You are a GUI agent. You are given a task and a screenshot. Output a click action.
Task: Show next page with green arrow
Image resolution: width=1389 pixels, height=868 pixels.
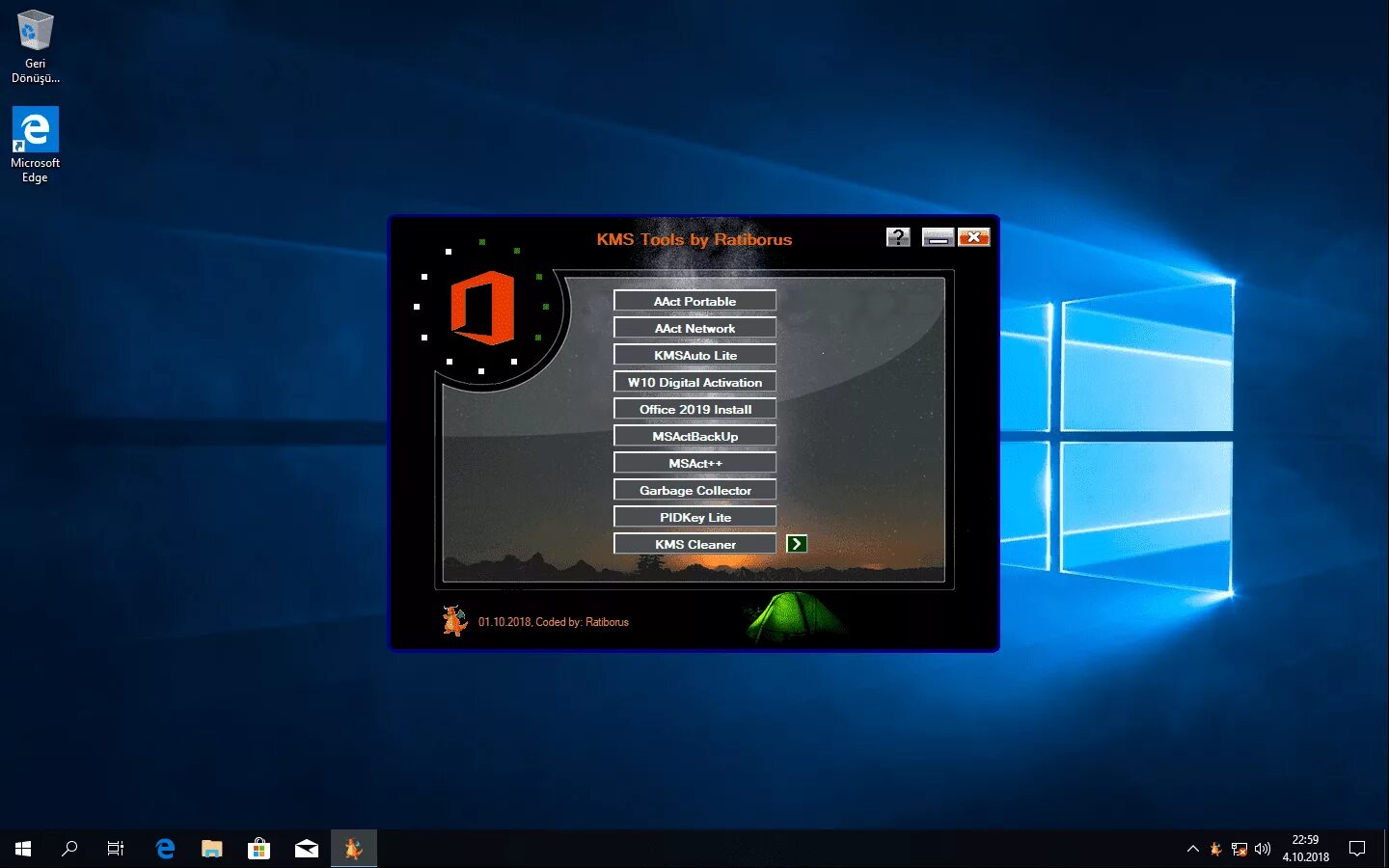(x=796, y=544)
